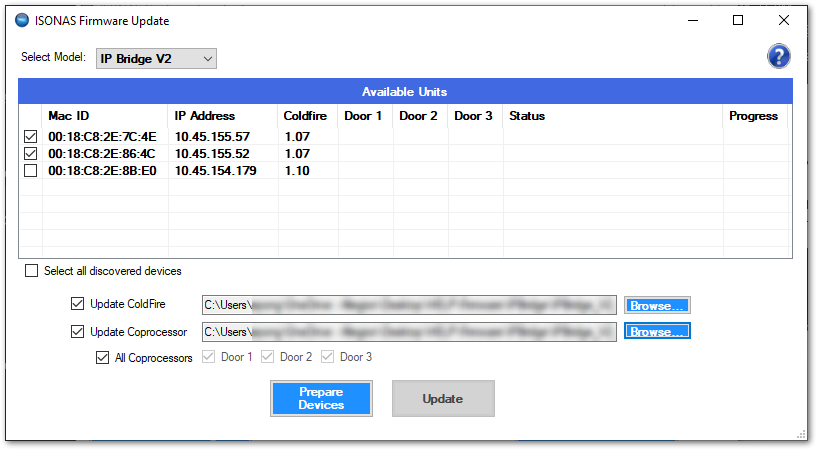The image size is (817, 450).
Task: Toggle the Door 3 coprocessor checkbox
Action: [328, 357]
